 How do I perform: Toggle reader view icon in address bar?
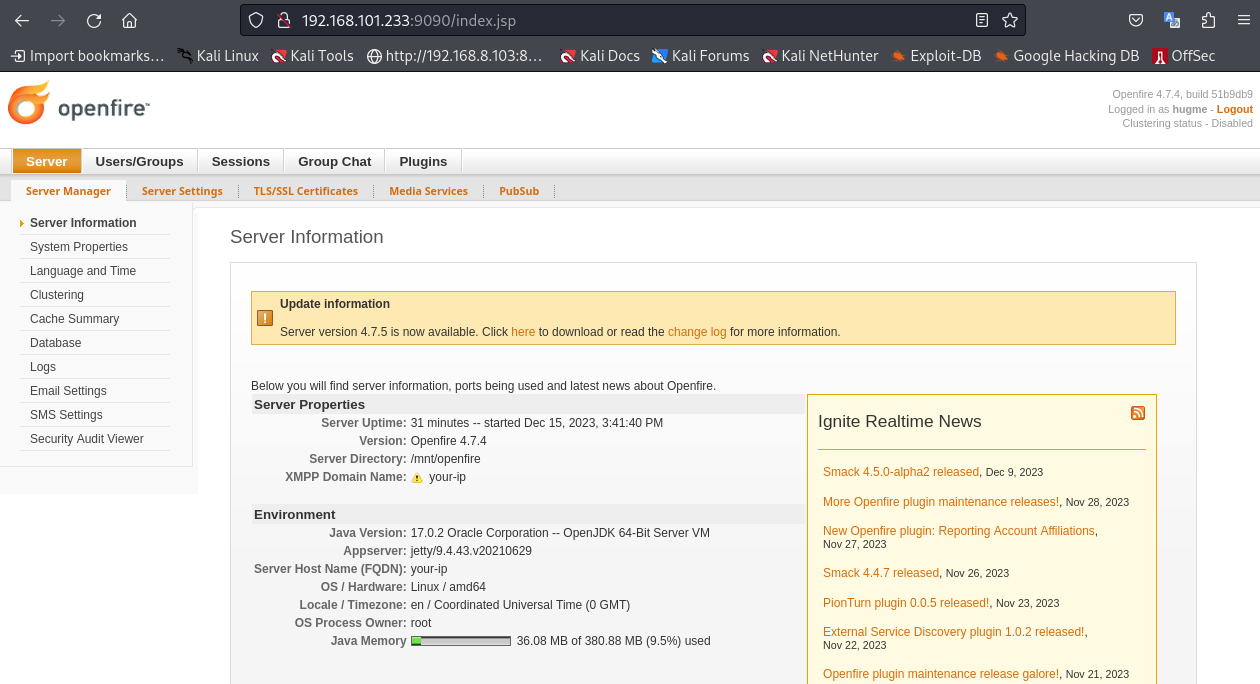point(982,20)
